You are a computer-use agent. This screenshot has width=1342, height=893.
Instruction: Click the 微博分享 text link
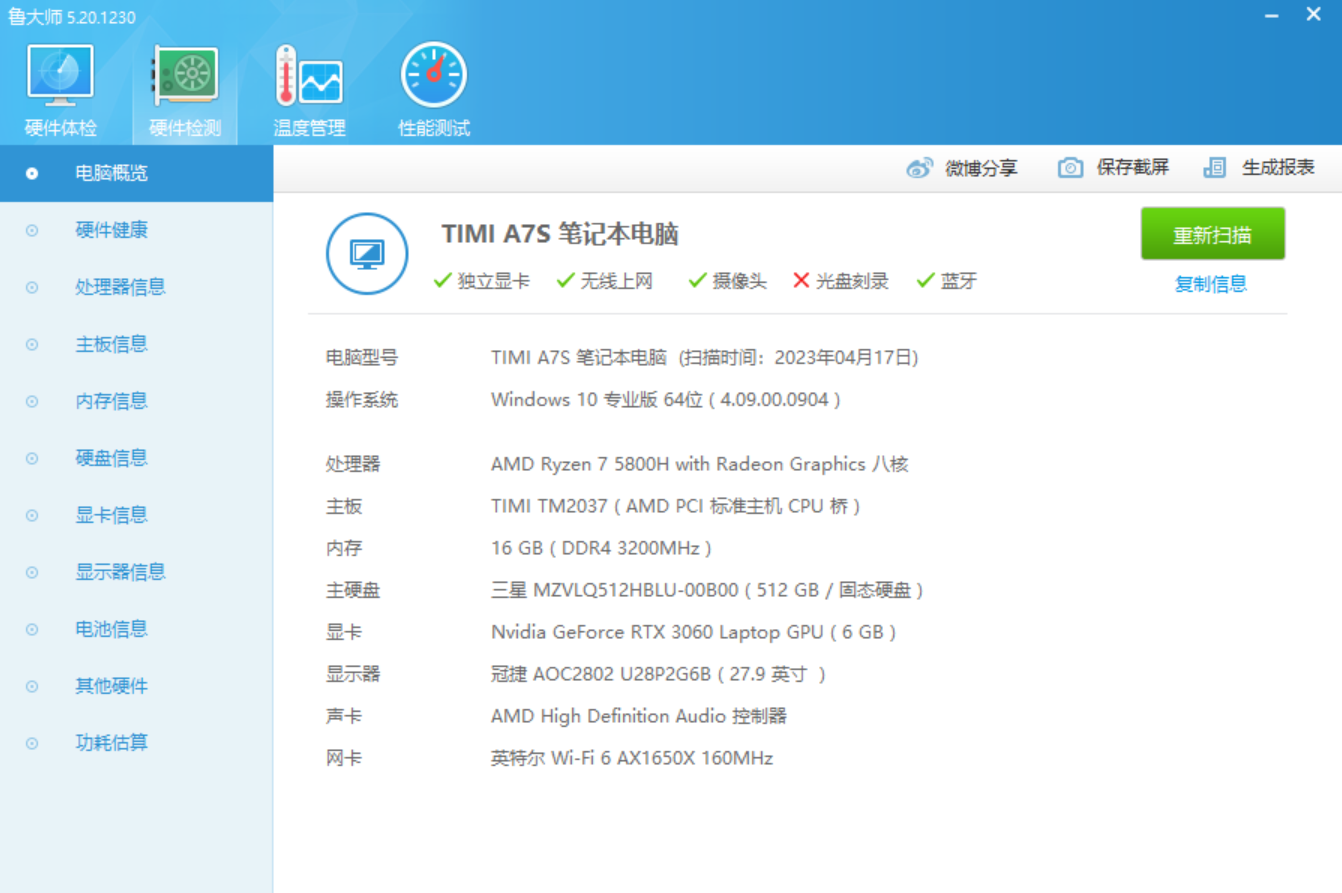point(981,168)
